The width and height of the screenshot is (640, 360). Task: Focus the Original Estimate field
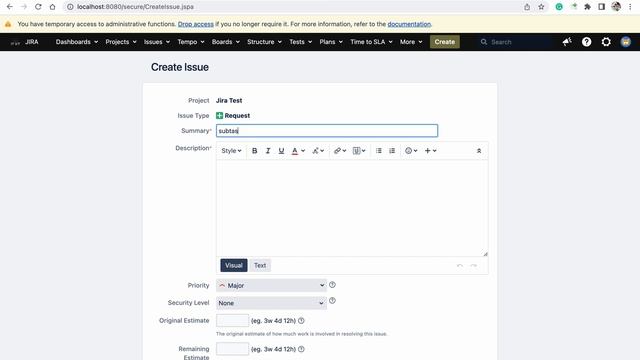point(232,320)
